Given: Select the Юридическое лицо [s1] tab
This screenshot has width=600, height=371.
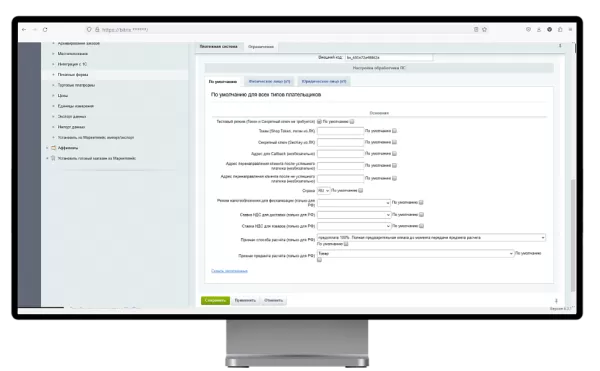Looking at the screenshot, I should click(x=324, y=81).
